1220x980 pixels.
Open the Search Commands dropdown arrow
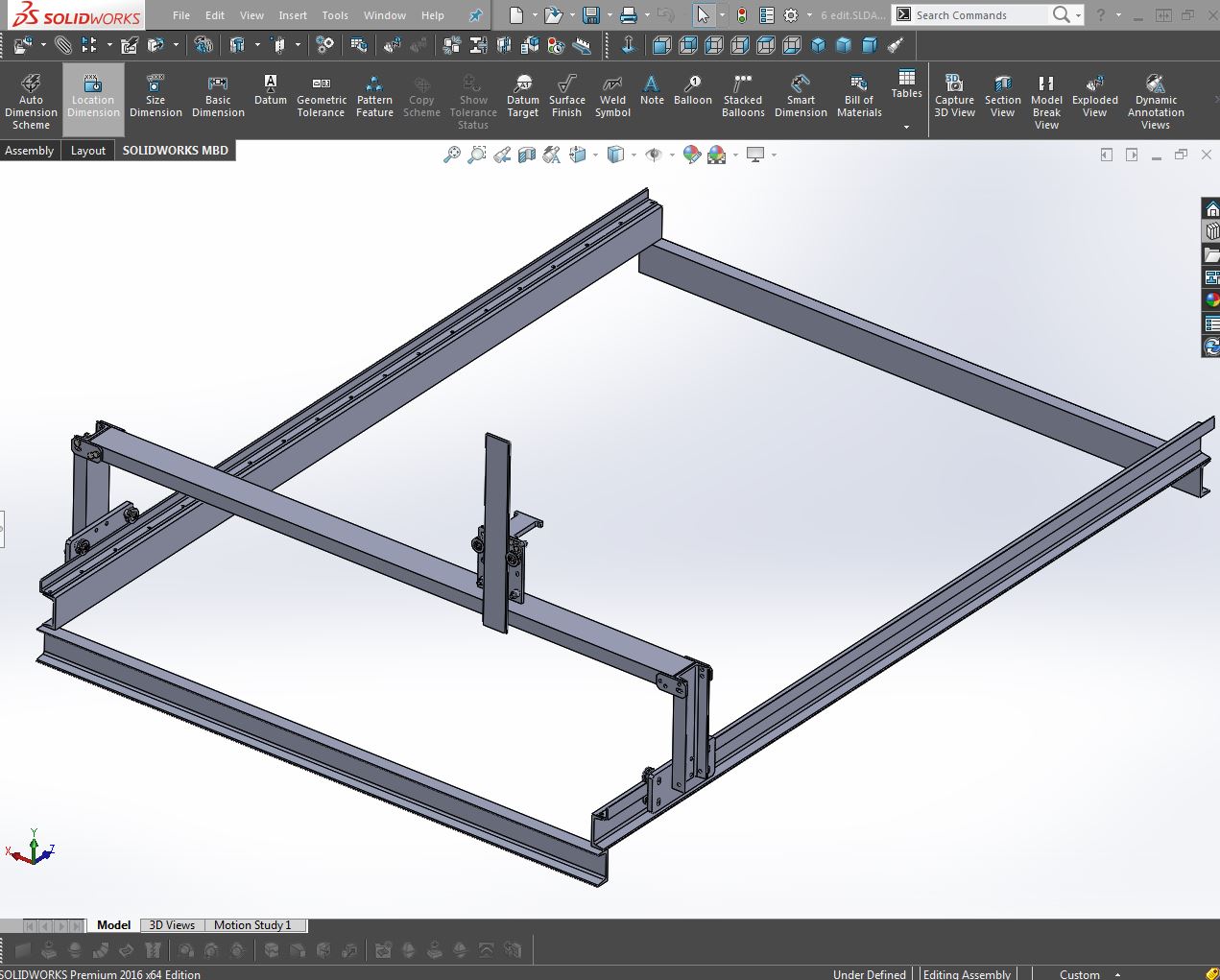point(1079,15)
